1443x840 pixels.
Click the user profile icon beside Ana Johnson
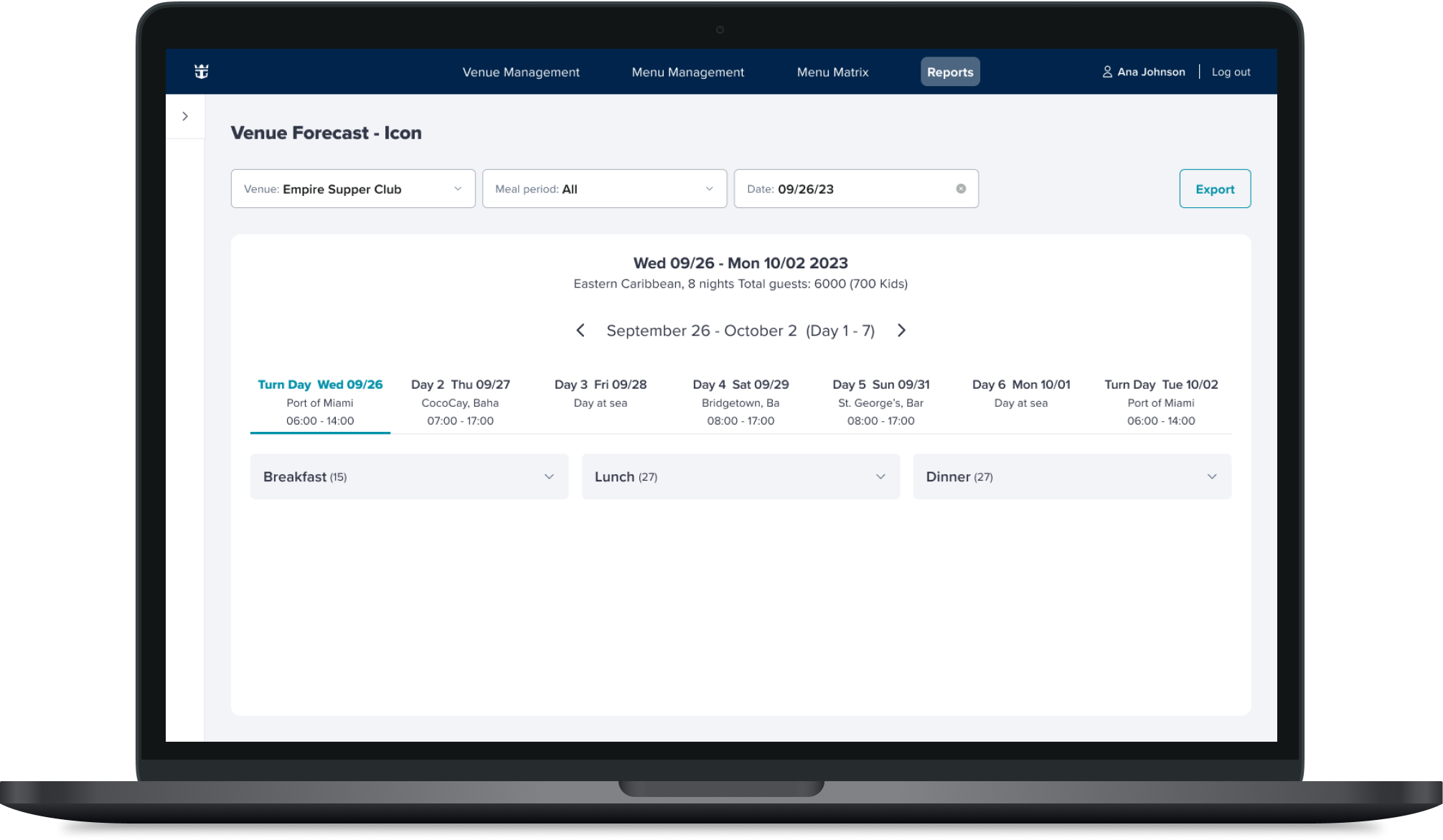1107,72
